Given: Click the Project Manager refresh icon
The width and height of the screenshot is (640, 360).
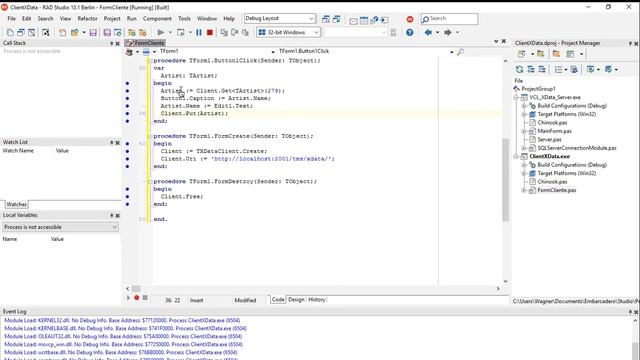Looking at the screenshot, I should tap(519, 69).
